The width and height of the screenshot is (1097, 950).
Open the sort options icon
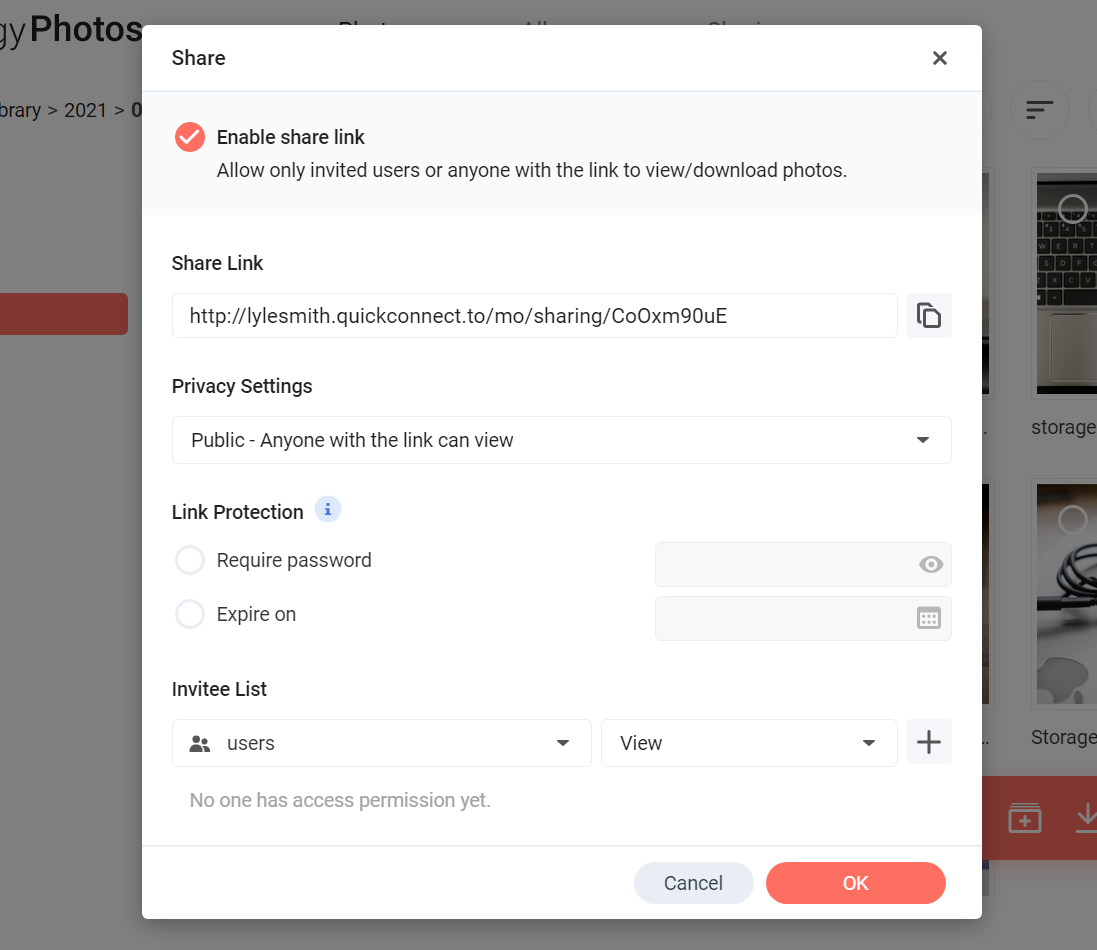1039,110
